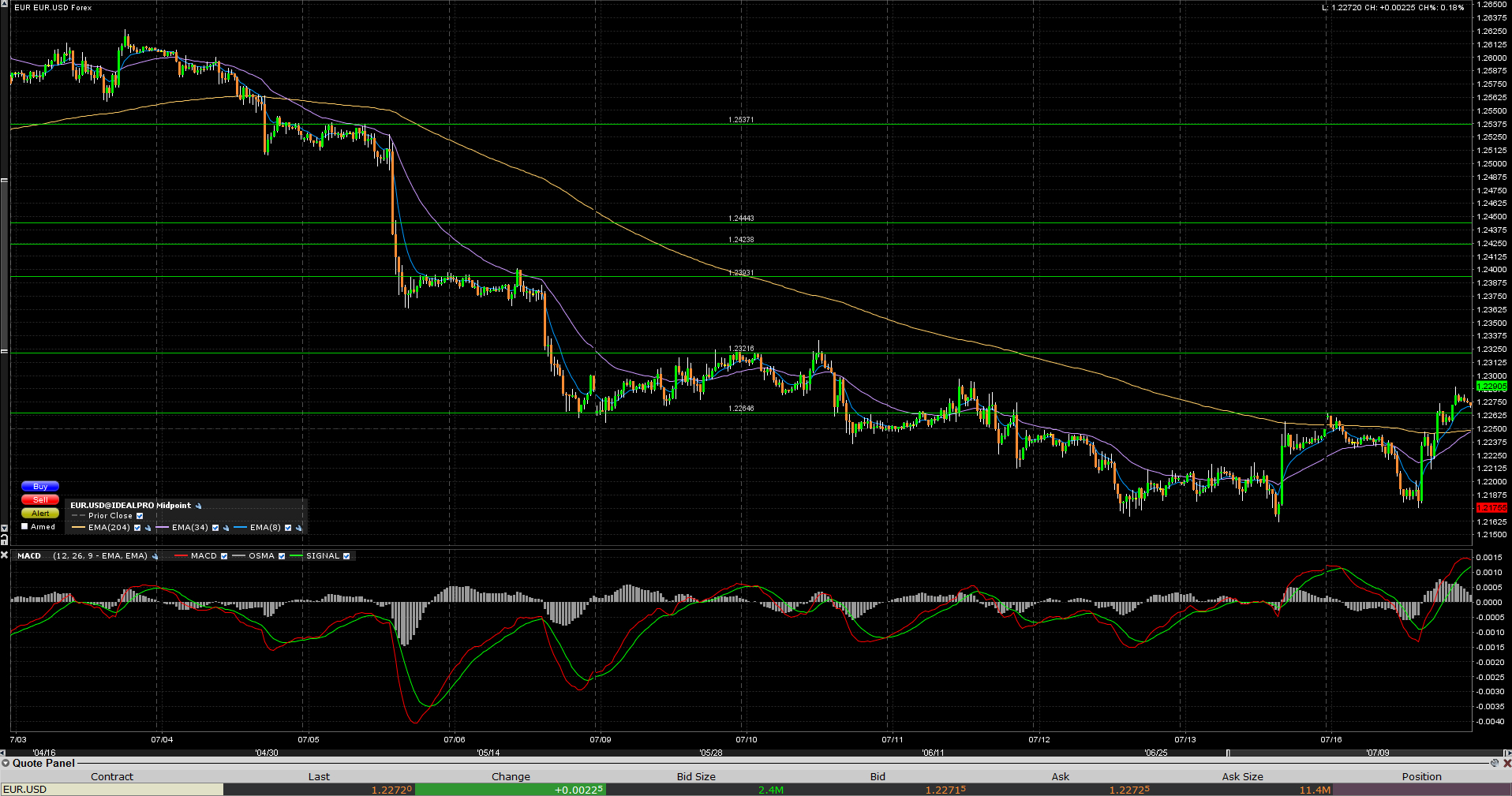Click the time-range scrollbar left arrow
Image resolution: width=1512 pixels, height=796 pixels.
4,753
